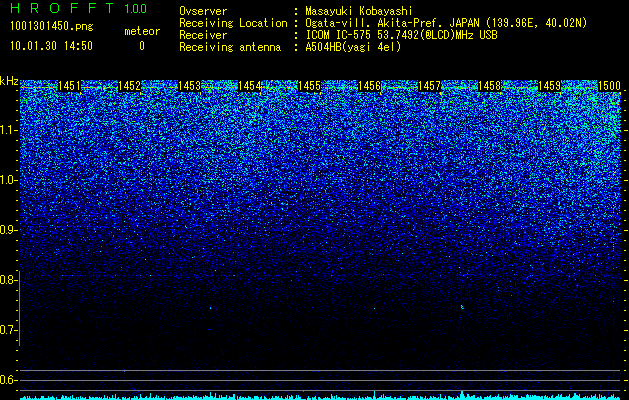Select observer name Masayuki Kobayashi
The height and width of the screenshot is (400, 629).
click(359, 11)
